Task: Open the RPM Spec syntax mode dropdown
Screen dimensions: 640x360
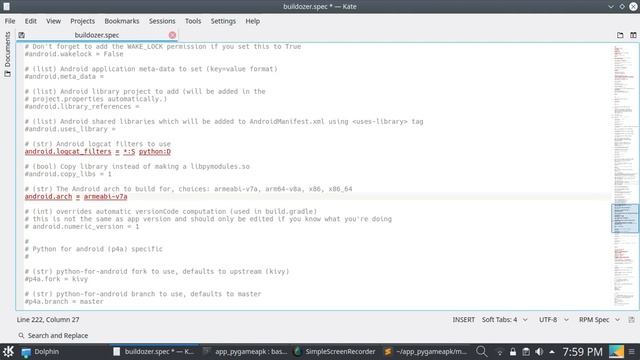Action: [599, 320]
